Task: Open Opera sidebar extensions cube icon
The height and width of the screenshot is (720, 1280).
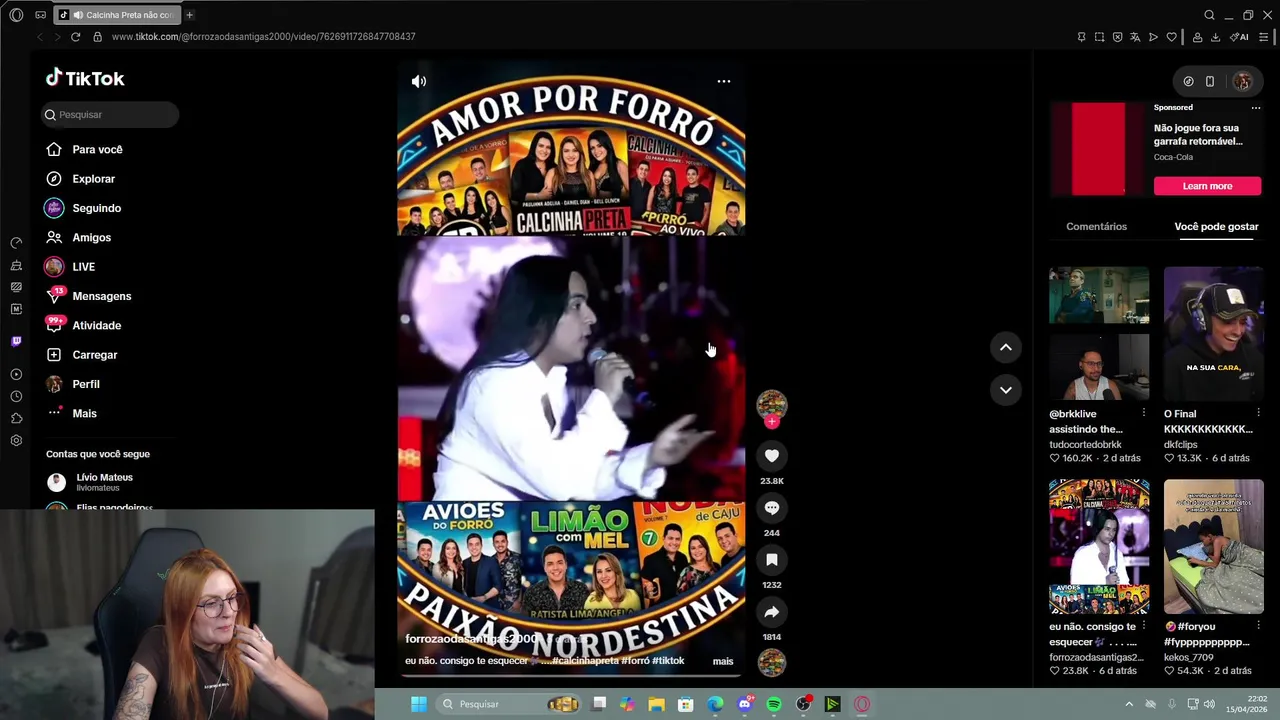Action: point(16,419)
